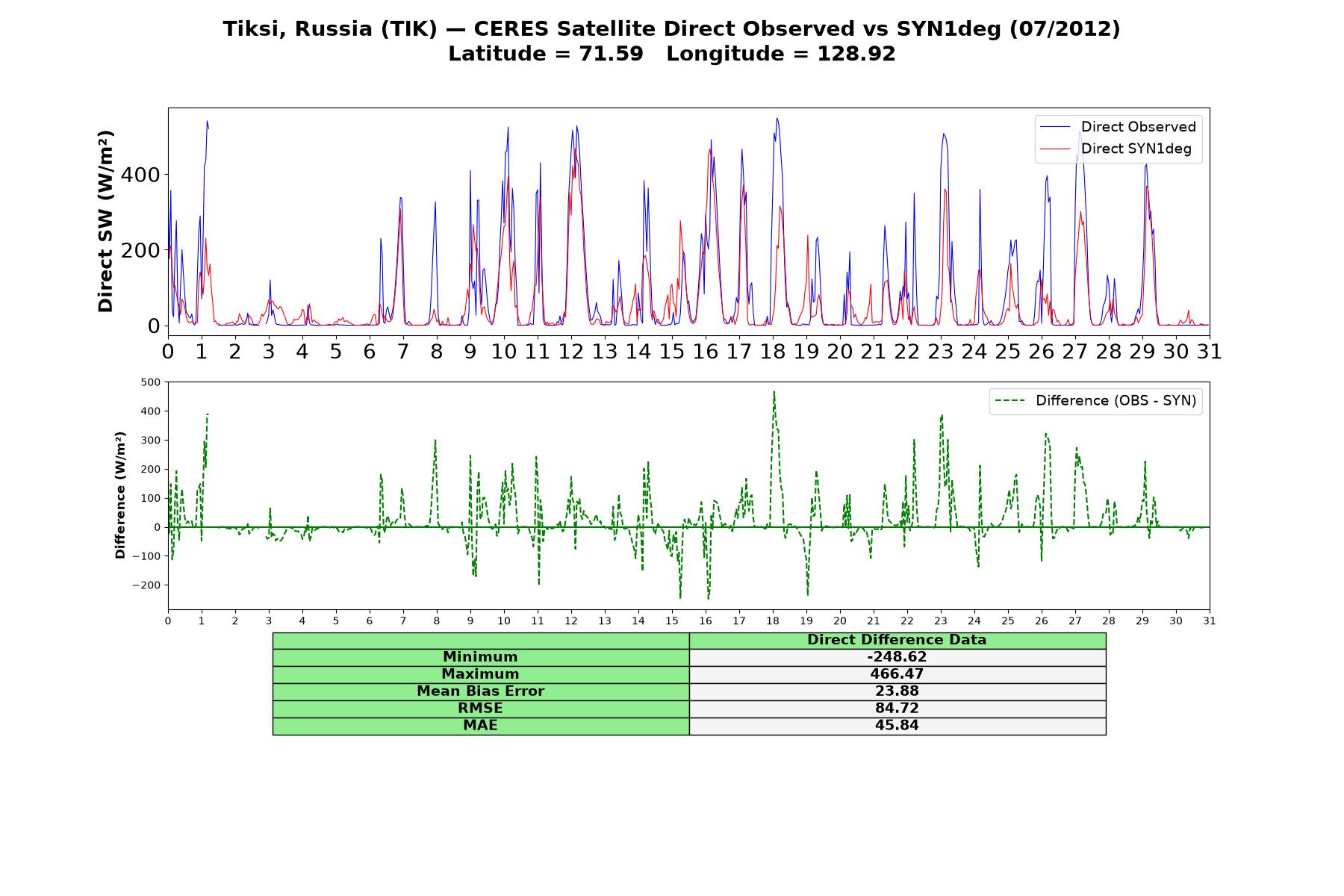Click the Direct Observed legend entry
The width and height of the screenshot is (1344, 896).
coord(1119,127)
